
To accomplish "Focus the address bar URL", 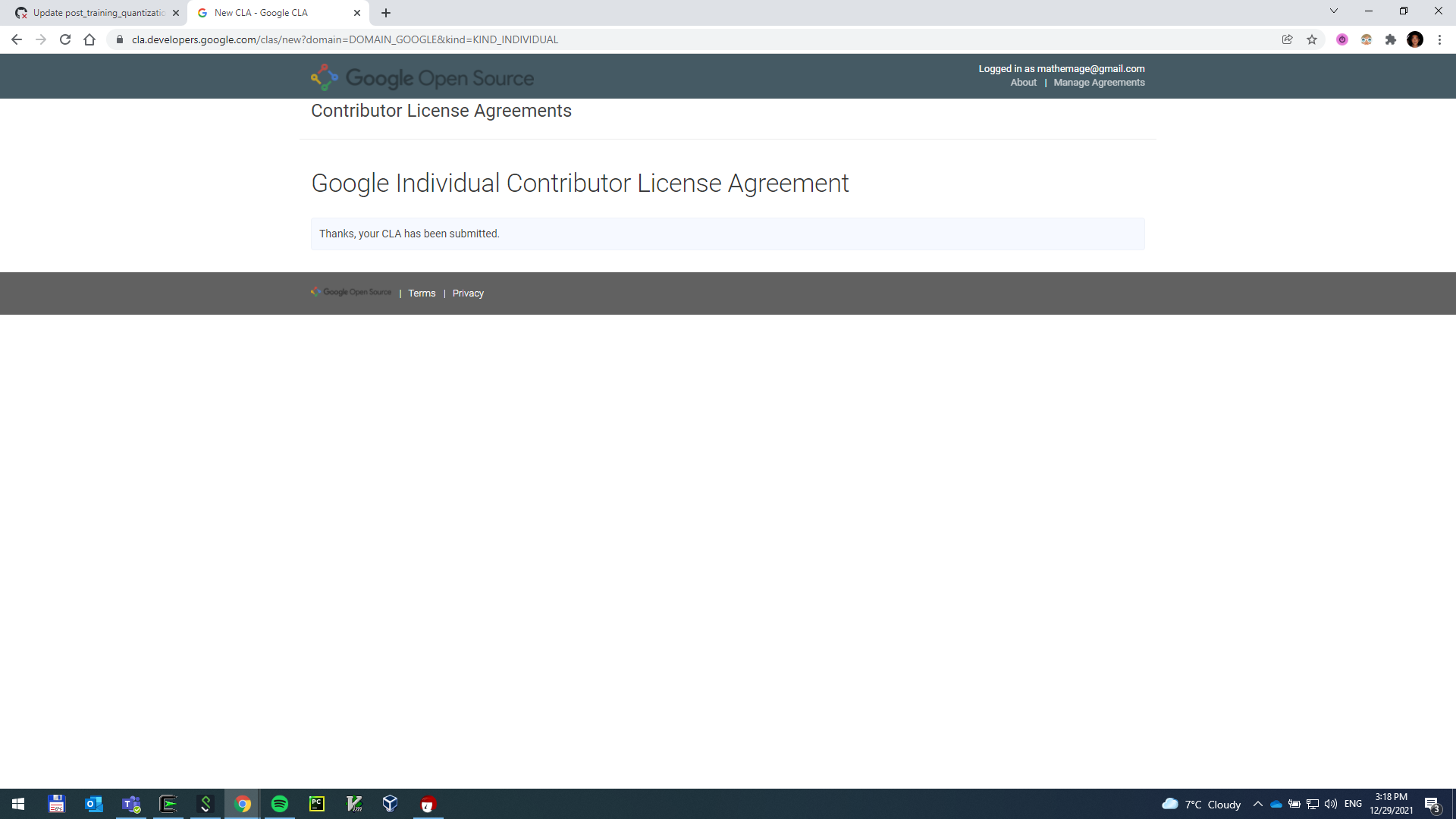I will [345, 39].
